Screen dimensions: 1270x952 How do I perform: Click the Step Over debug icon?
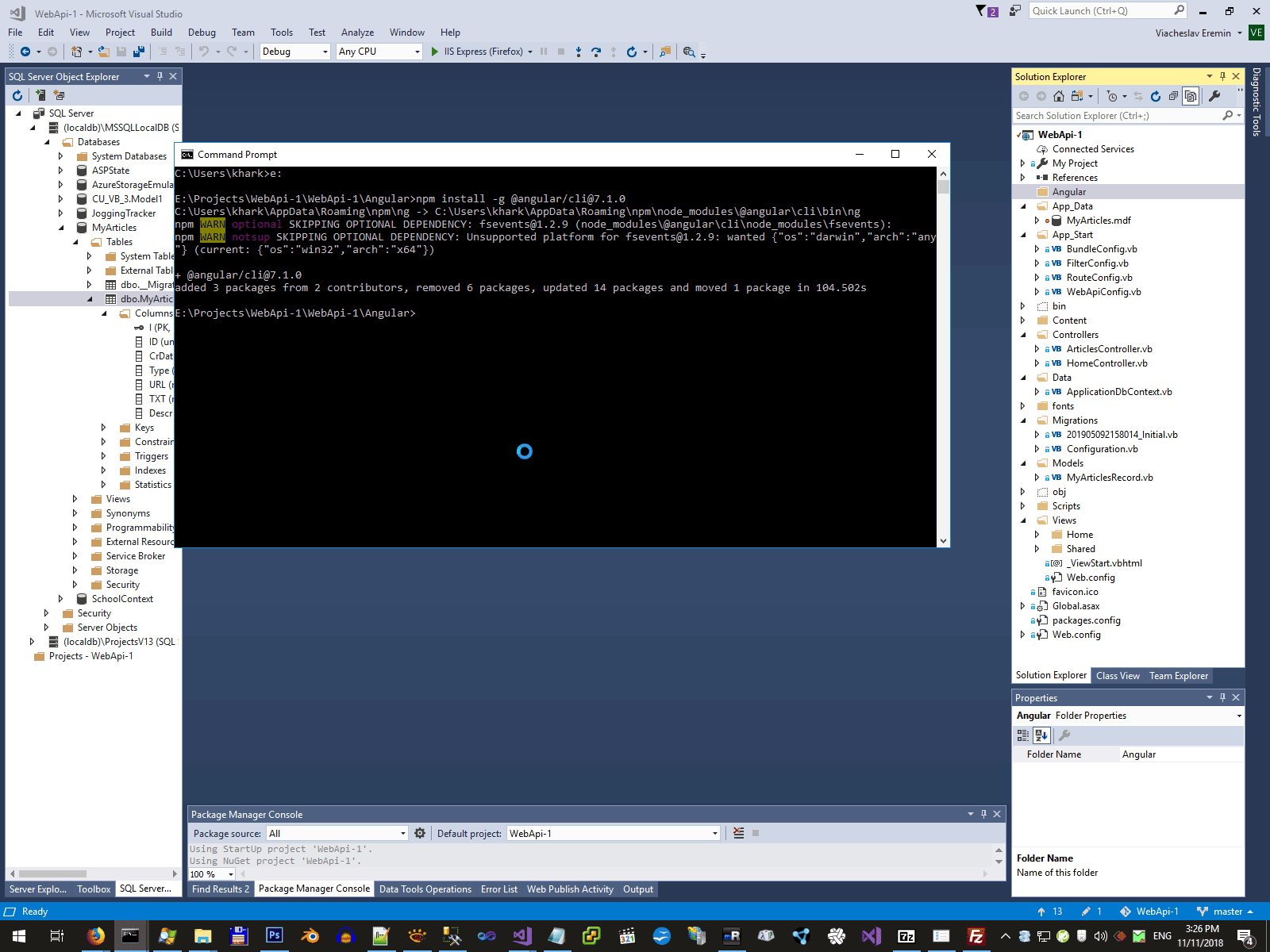click(x=596, y=52)
